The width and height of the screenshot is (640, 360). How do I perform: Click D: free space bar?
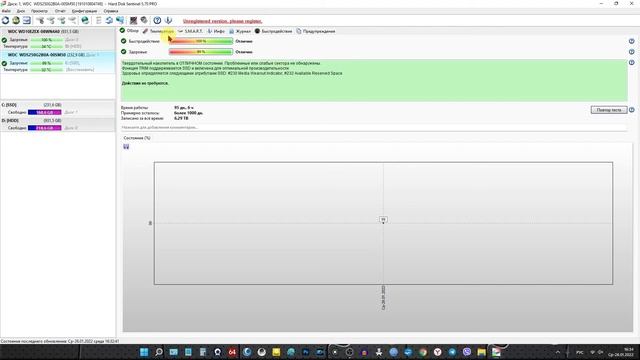[x=44, y=128]
